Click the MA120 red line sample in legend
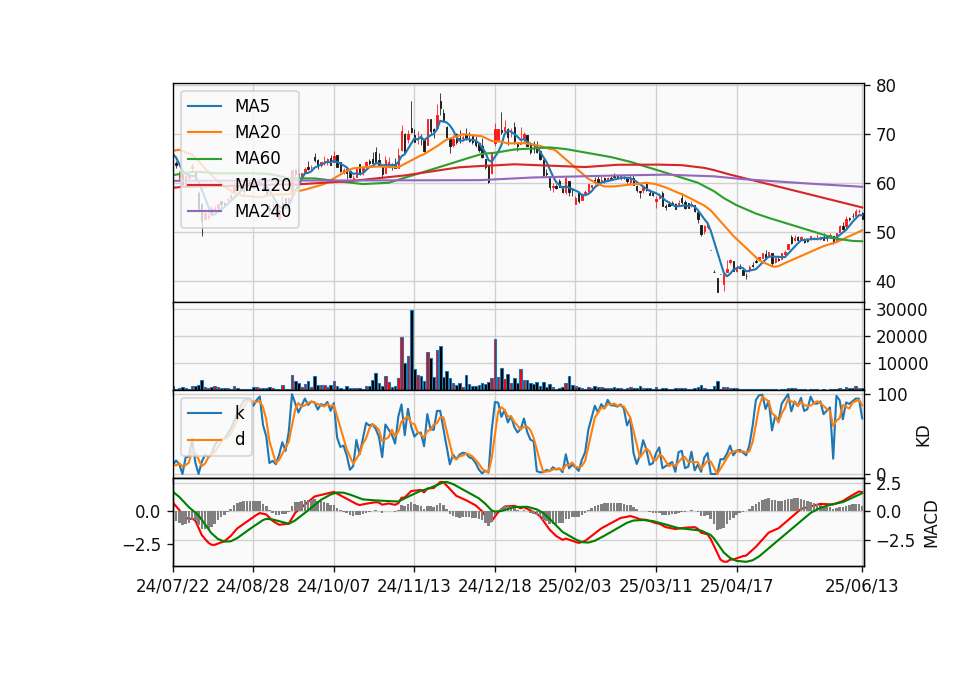This screenshot has height=690, width=960. pos(204,185)
